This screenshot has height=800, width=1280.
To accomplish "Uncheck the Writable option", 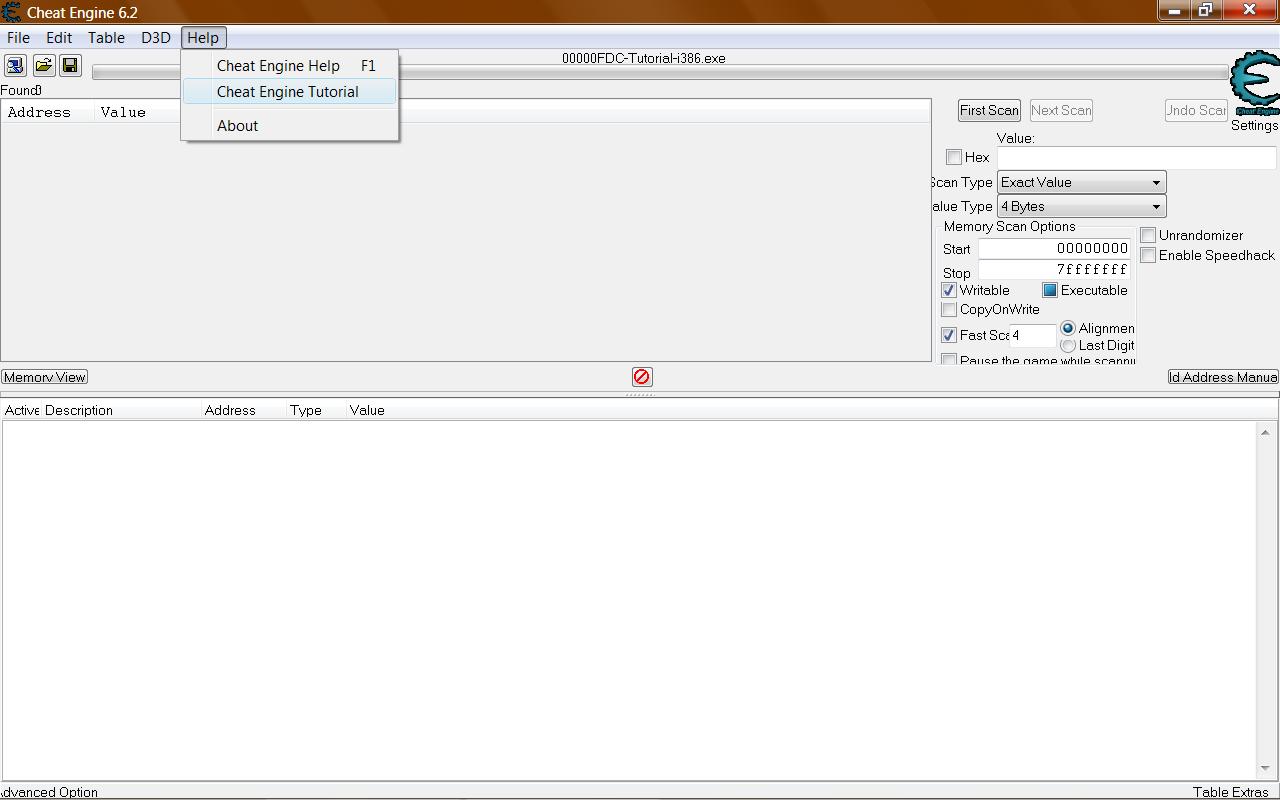I will [949, 290].
